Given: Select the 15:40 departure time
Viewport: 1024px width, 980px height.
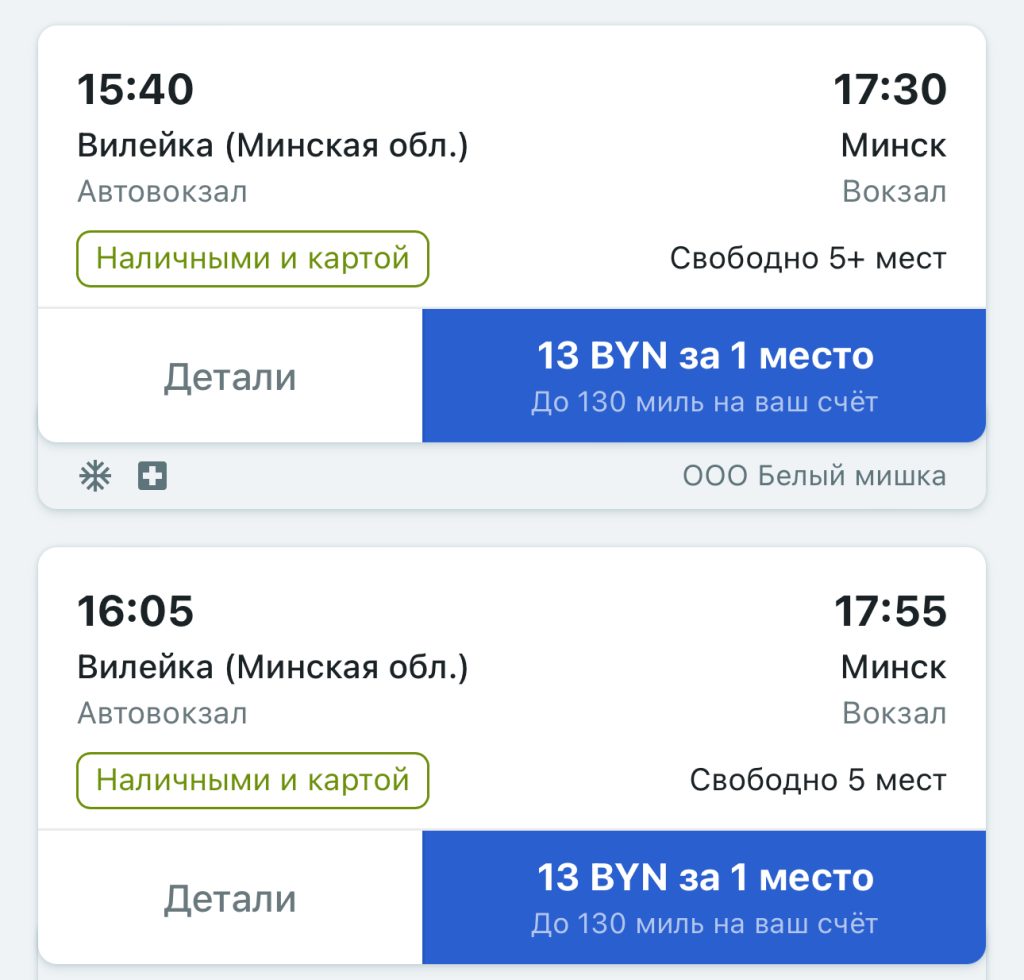Looking at the screenshot, I should pyautogui.click(x=135, y=90).
